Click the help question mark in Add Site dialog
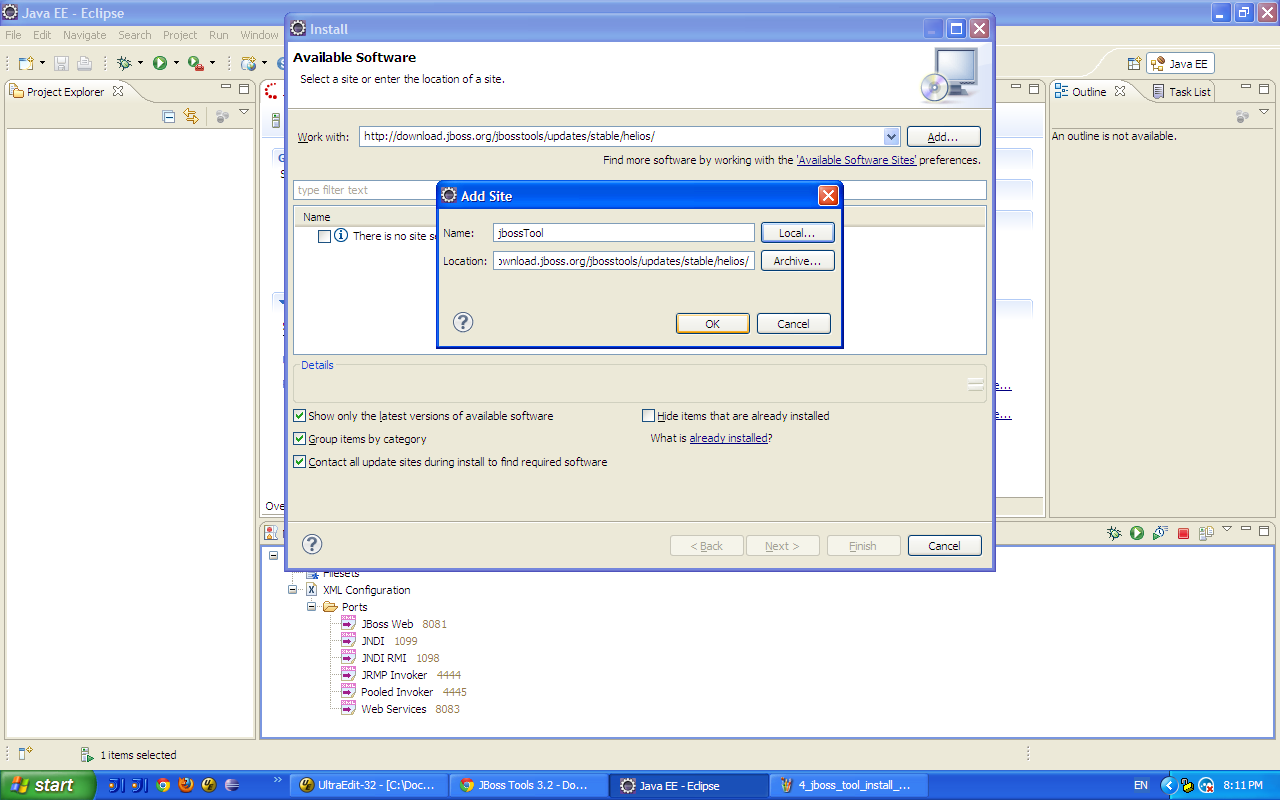 (x=462, y=322)
